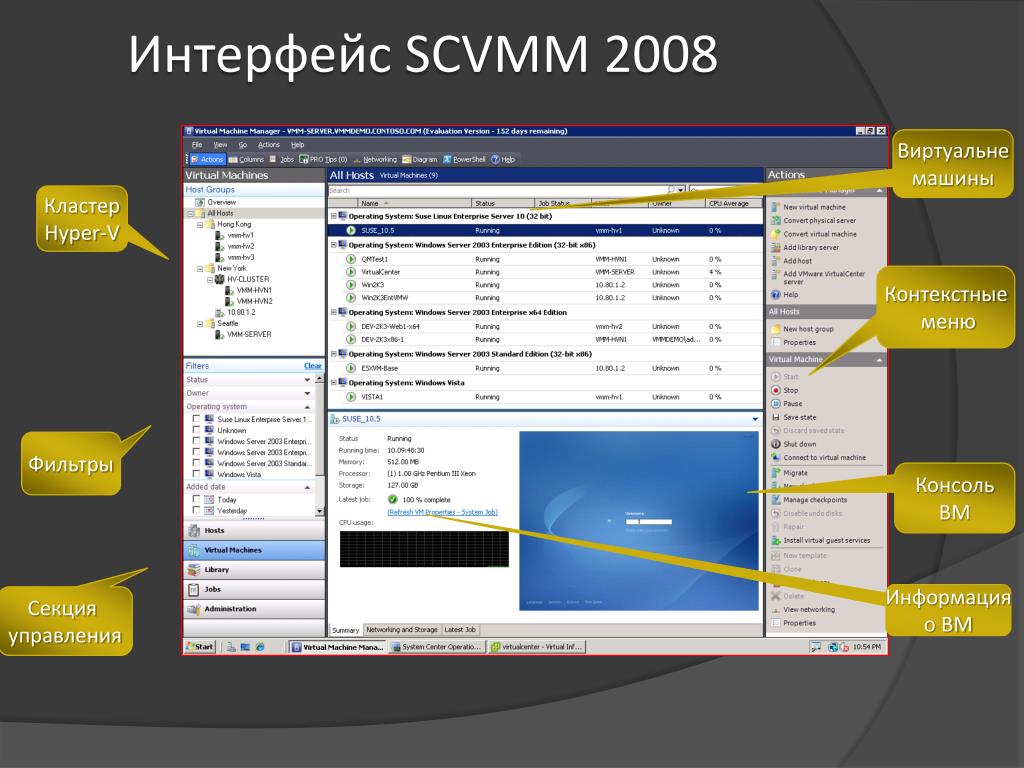Image resolution: width=1024 pixels, height=768 pixels.
Task: Click Convert physical server action
Action: [x=814, y=221]
